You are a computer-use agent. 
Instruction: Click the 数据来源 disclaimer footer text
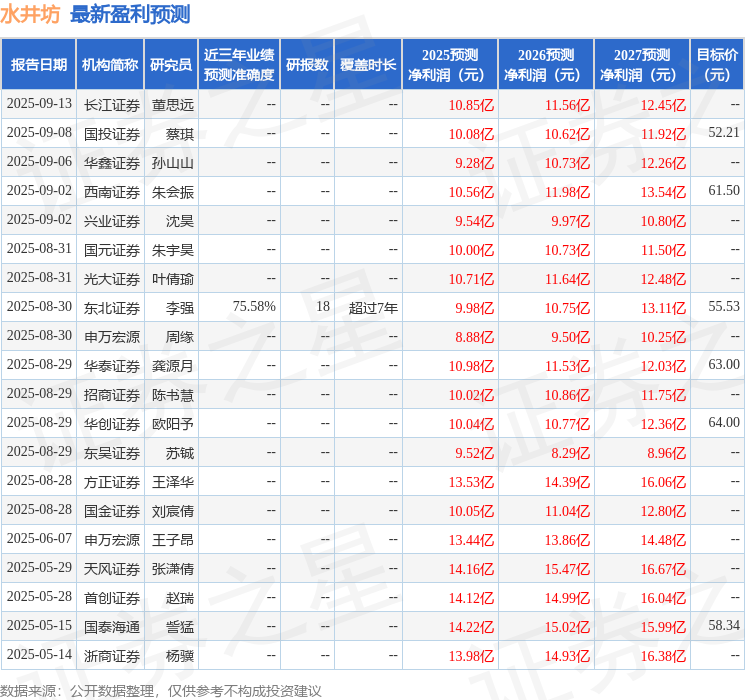pos(161,690)
